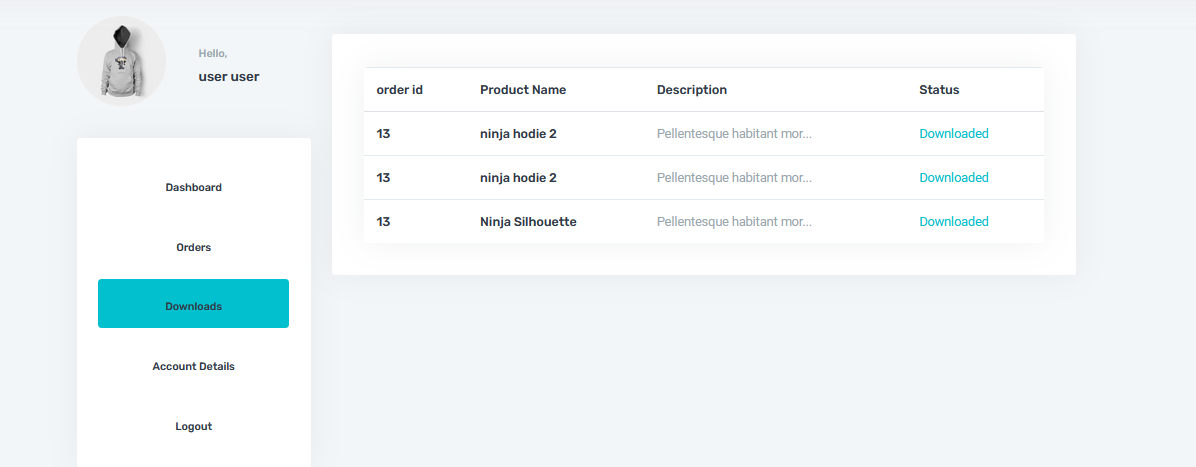The width and height of the screenshot is (1196, 467).
Task: Click Downloaded status in the first row
Action: pyautogui.click(x=954, y=134)
